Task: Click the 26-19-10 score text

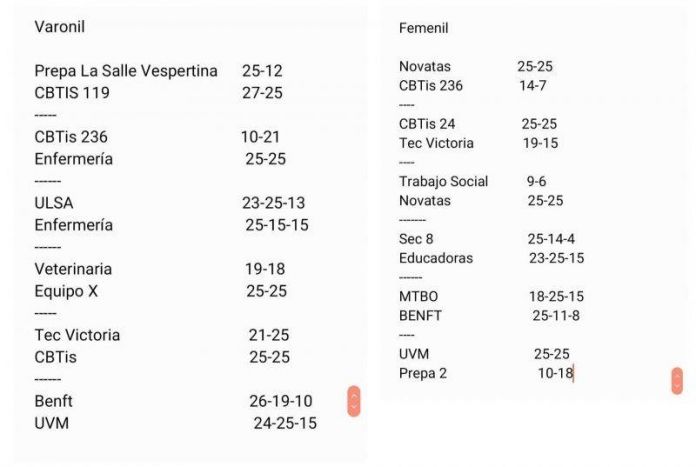Action: click(x=281, y=401)
